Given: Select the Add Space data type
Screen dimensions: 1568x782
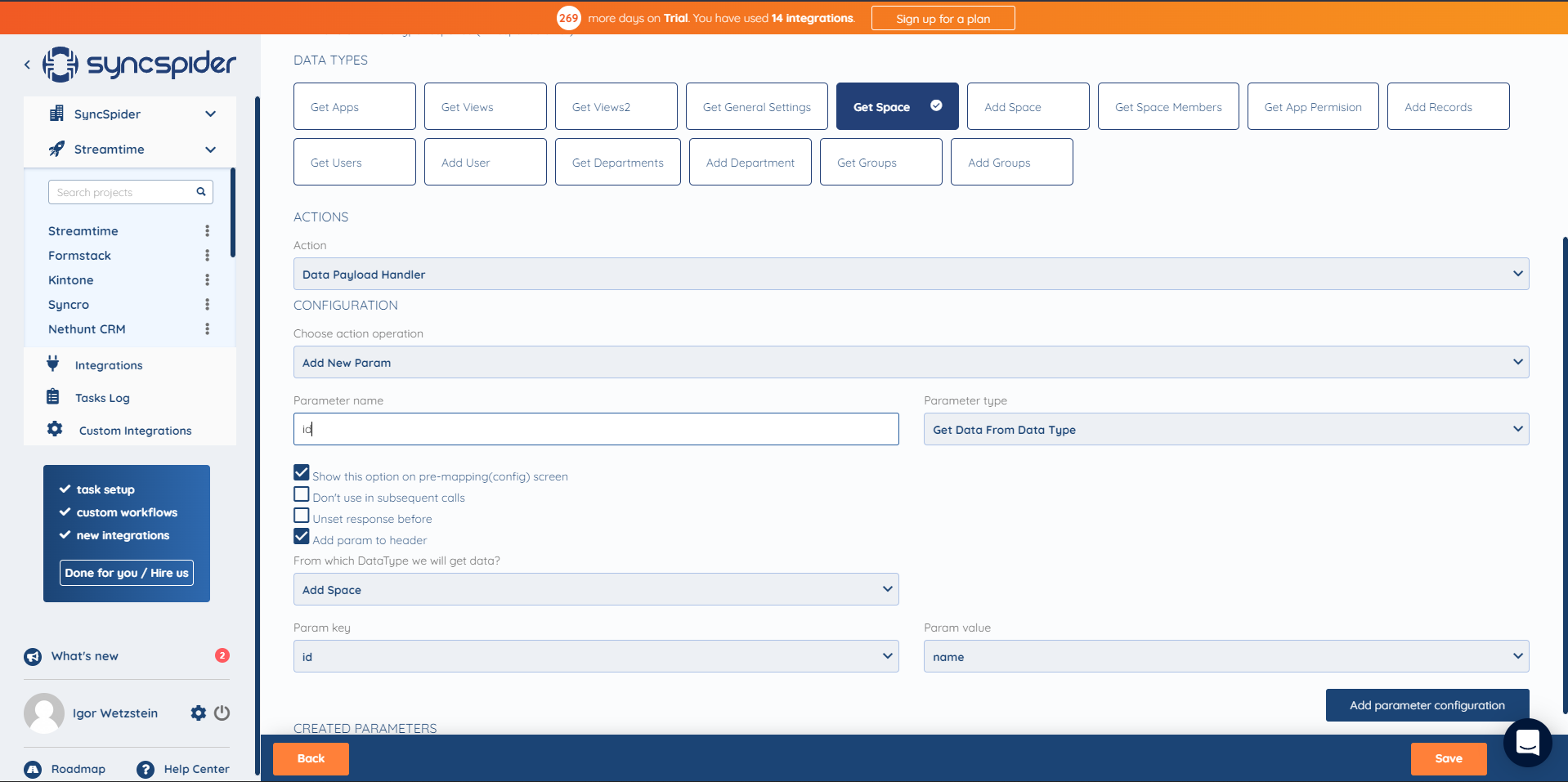Looking at the screenshot, I should pyautogui.click(x=1028, y=106).
